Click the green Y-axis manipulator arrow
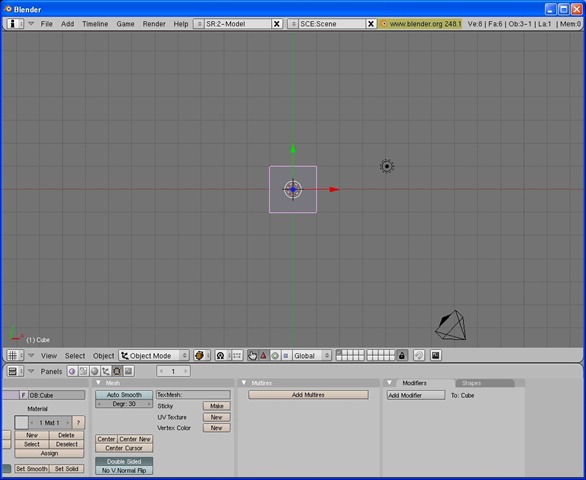586x480 pixels. coord(293,149)
